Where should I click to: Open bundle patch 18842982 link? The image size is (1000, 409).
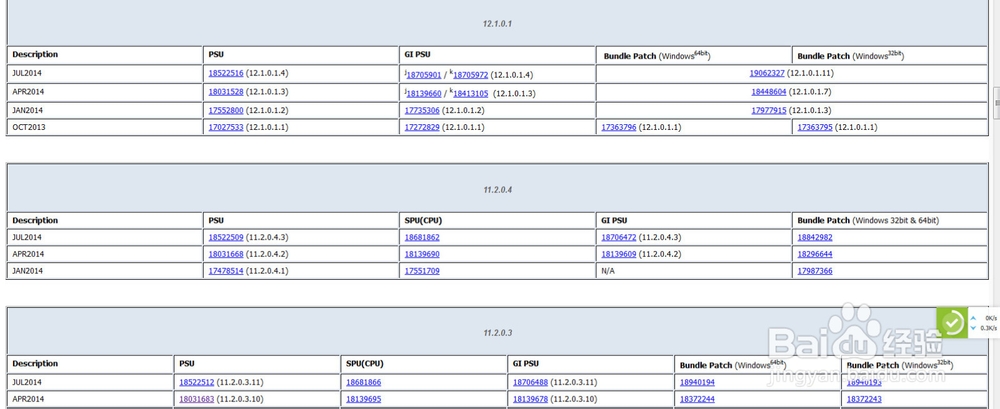pyautogui.click(x=815, y=237)
